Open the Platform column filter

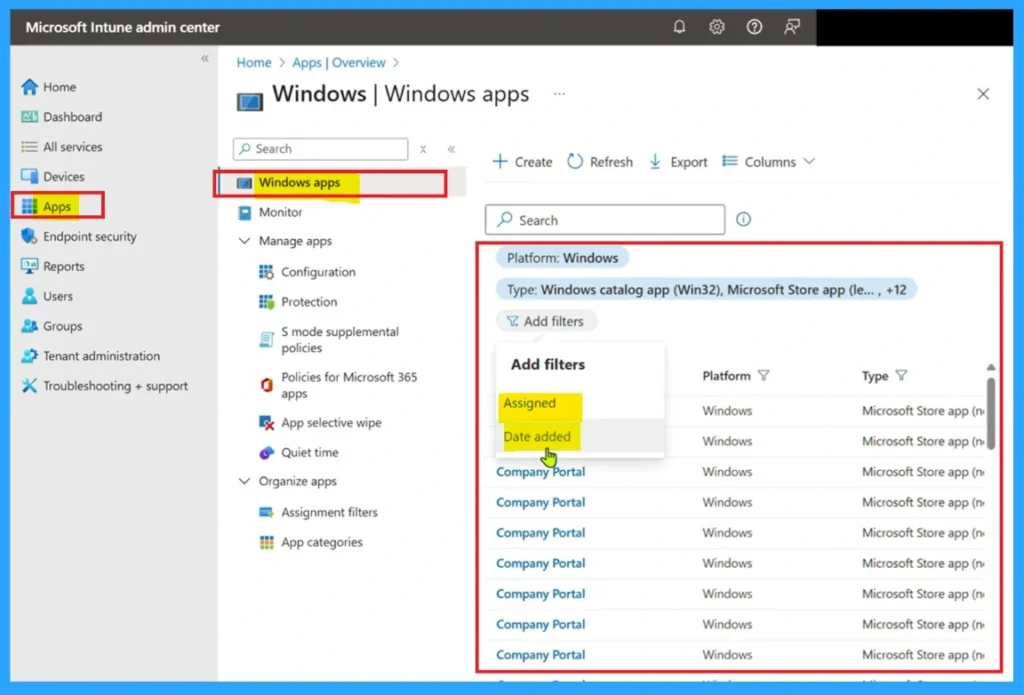[763, 376]
